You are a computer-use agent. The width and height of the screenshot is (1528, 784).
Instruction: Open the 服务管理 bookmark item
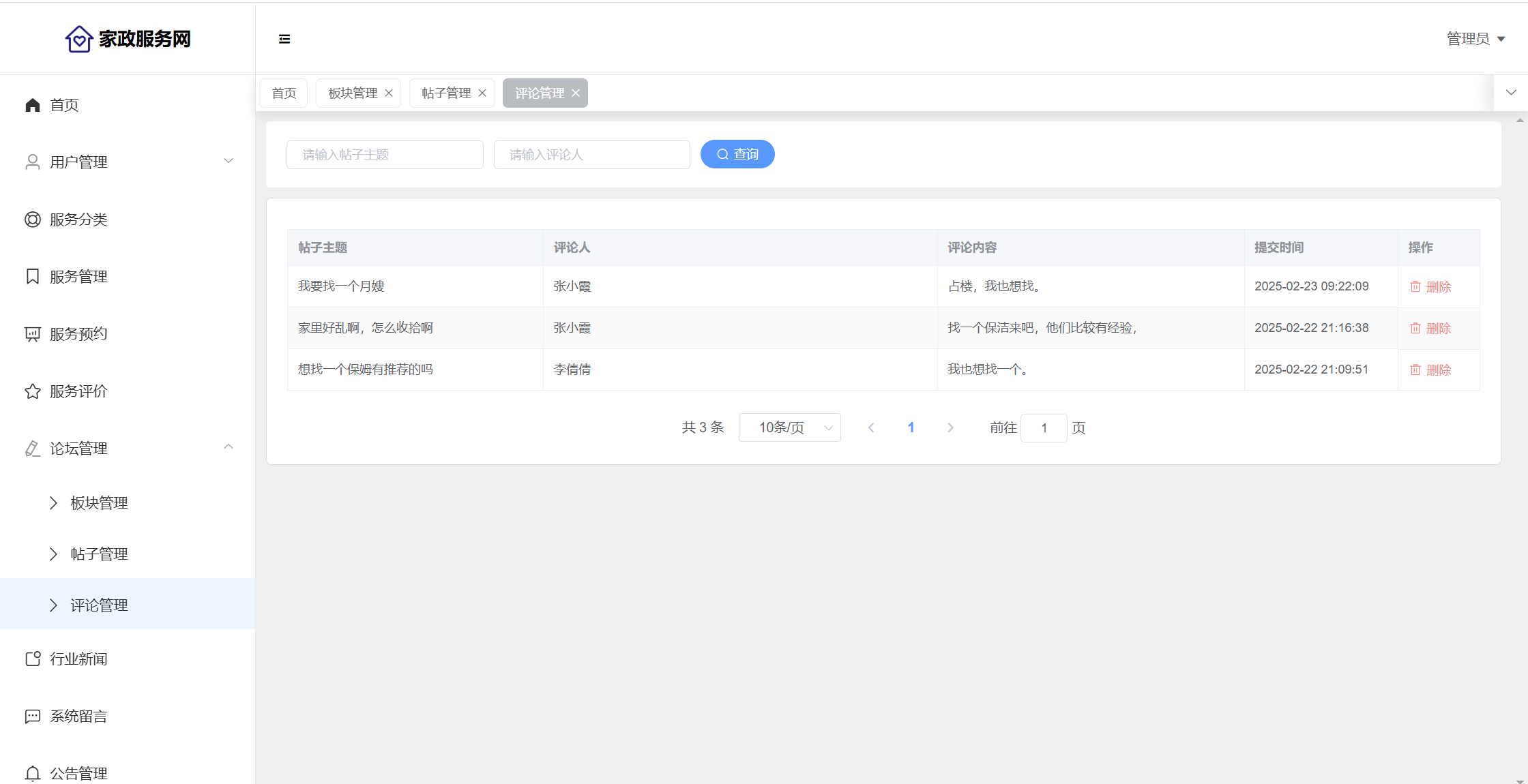click(78, 277)
